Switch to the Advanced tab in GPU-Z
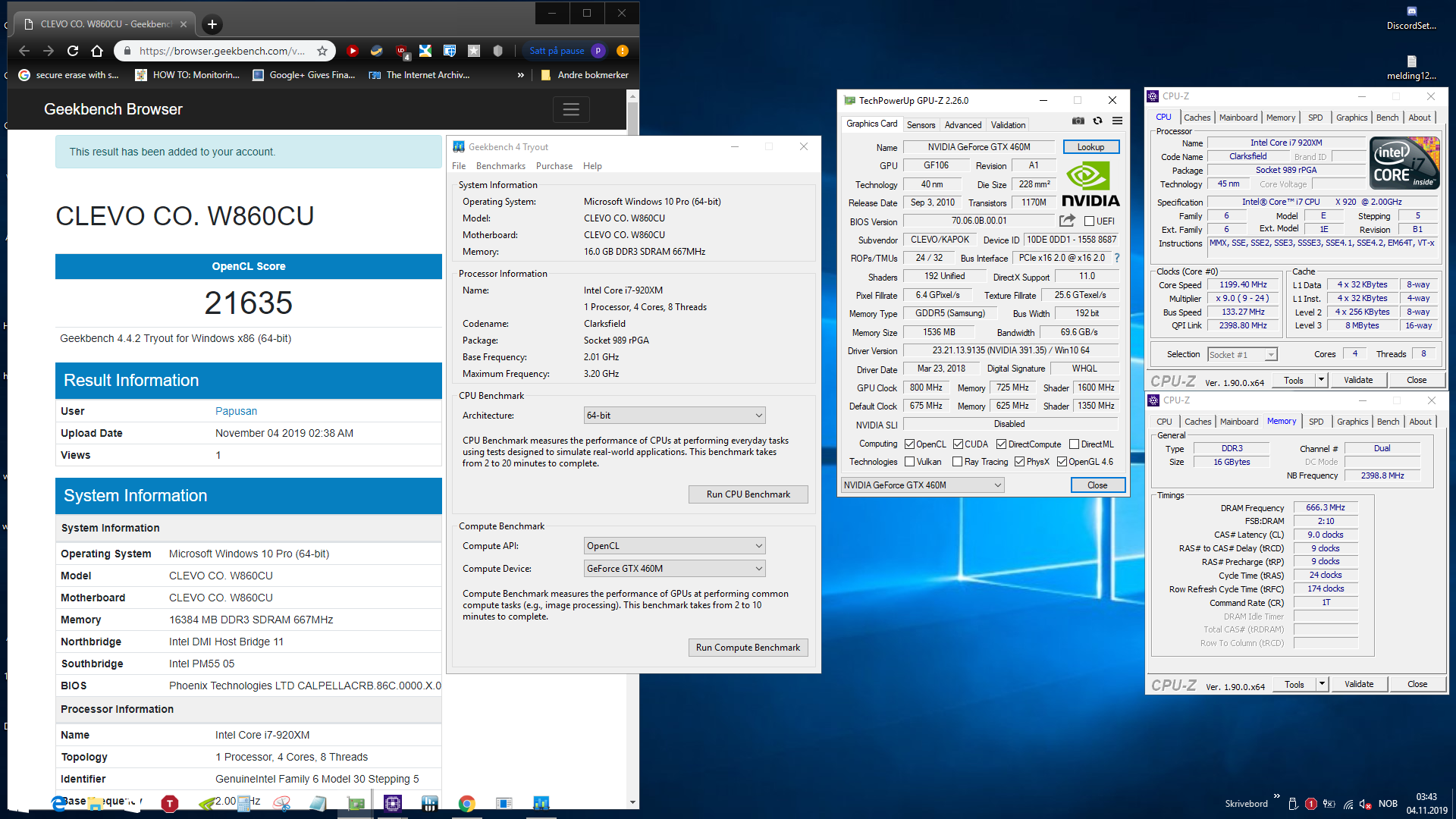Viewport: 1456px width, 819px height. (963, 125)
